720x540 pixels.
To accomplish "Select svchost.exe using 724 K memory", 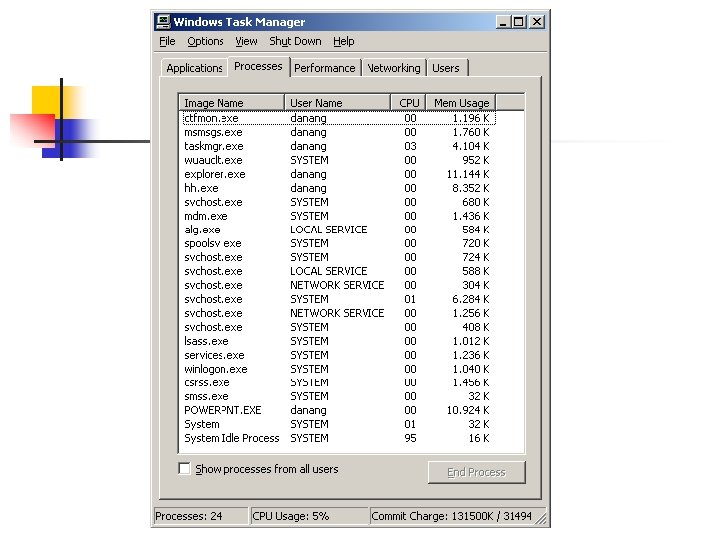I will pyautogui.click(x=339, y=257).
